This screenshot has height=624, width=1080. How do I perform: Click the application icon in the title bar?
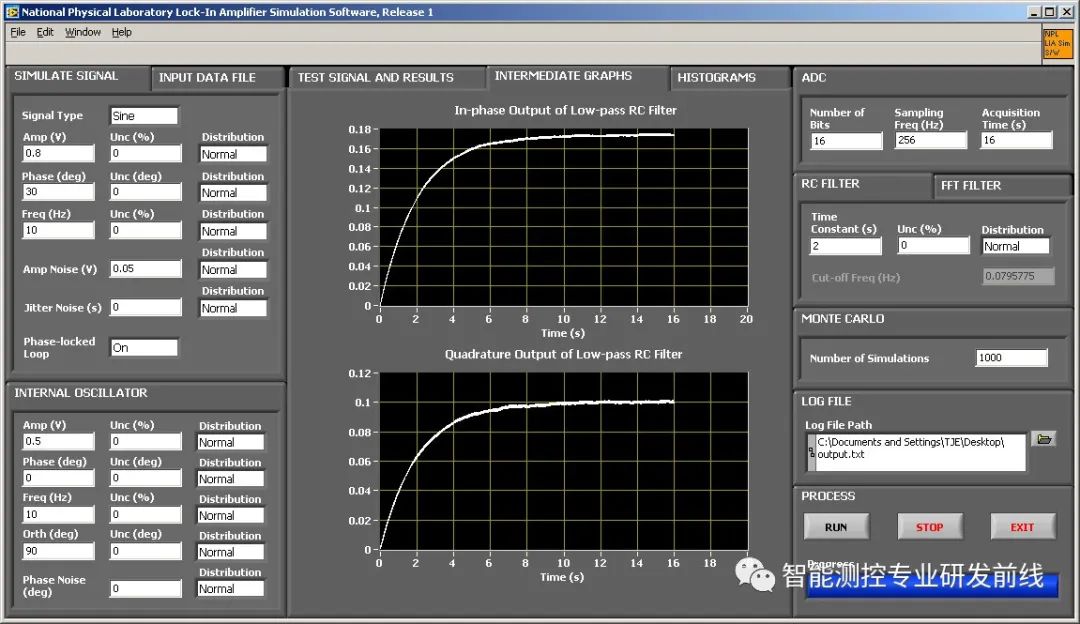tap(12, 12)
